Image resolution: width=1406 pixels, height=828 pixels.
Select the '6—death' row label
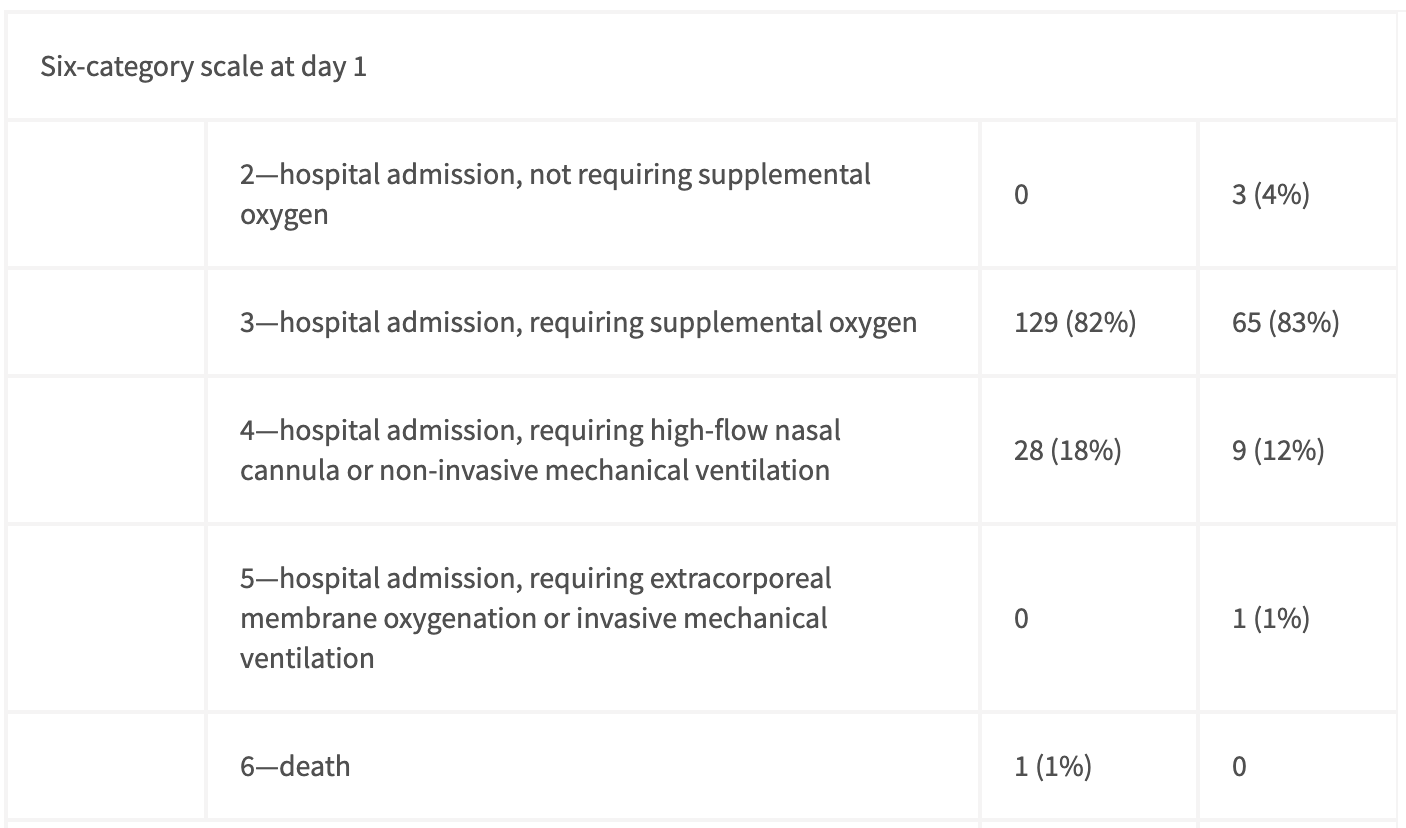click(295, 766)
